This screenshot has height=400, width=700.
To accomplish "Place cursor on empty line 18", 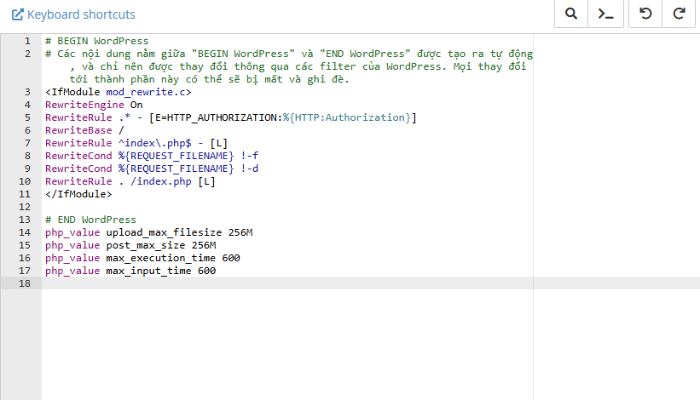I will tap(280, 283).
